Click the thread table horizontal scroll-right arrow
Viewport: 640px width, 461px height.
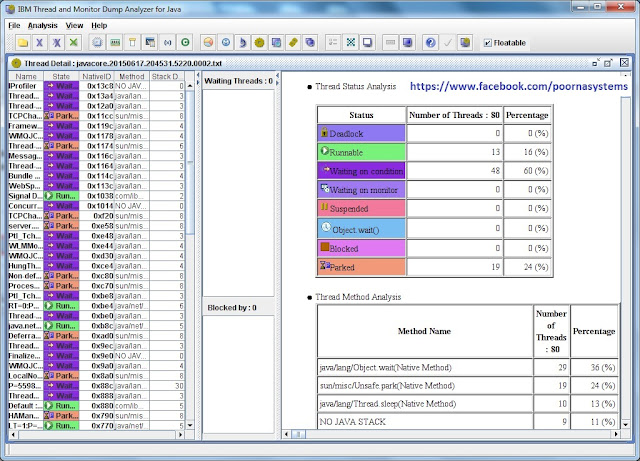point(180,435)
